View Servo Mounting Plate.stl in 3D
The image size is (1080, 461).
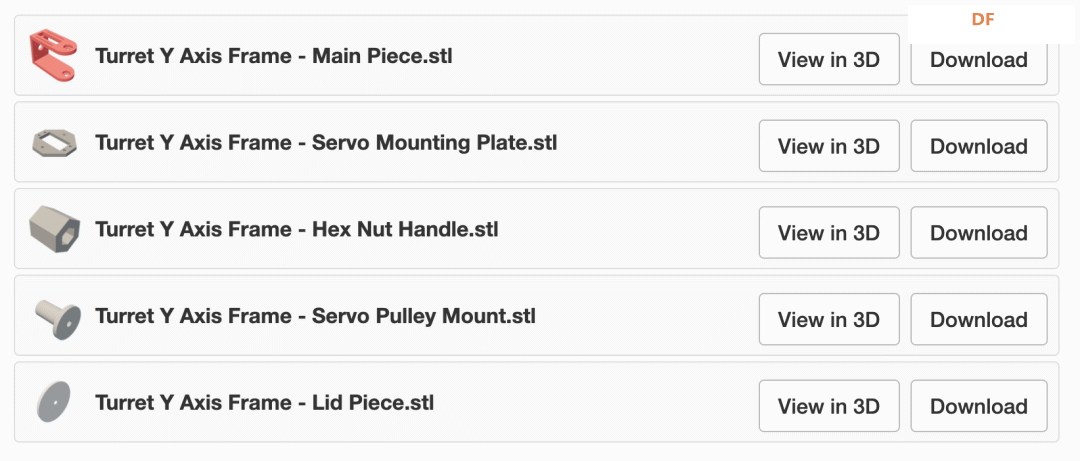pos(829,146)
